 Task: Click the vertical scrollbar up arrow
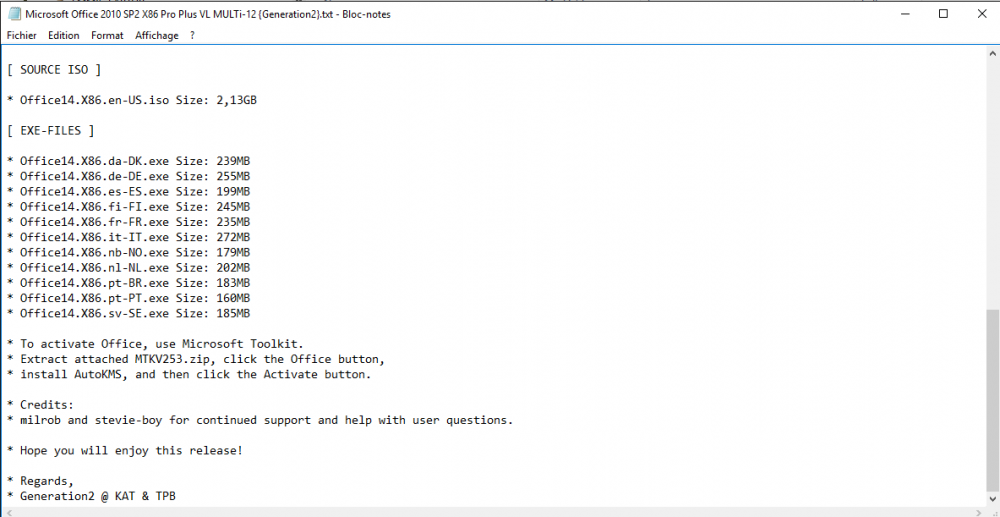(992, 53)
